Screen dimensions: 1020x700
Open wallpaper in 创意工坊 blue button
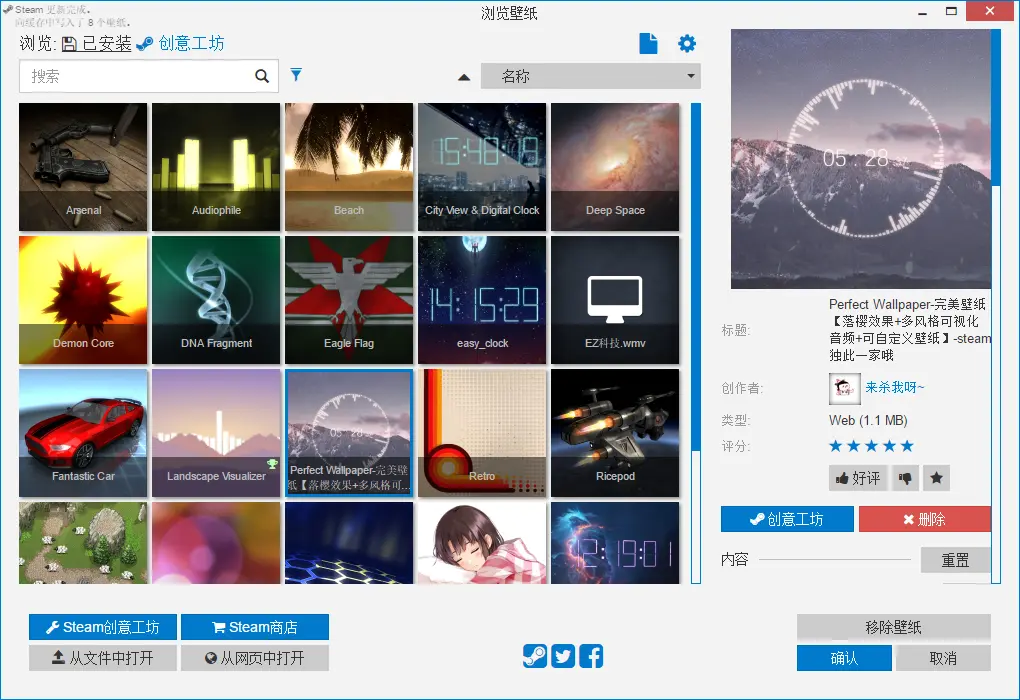(787, 519)
